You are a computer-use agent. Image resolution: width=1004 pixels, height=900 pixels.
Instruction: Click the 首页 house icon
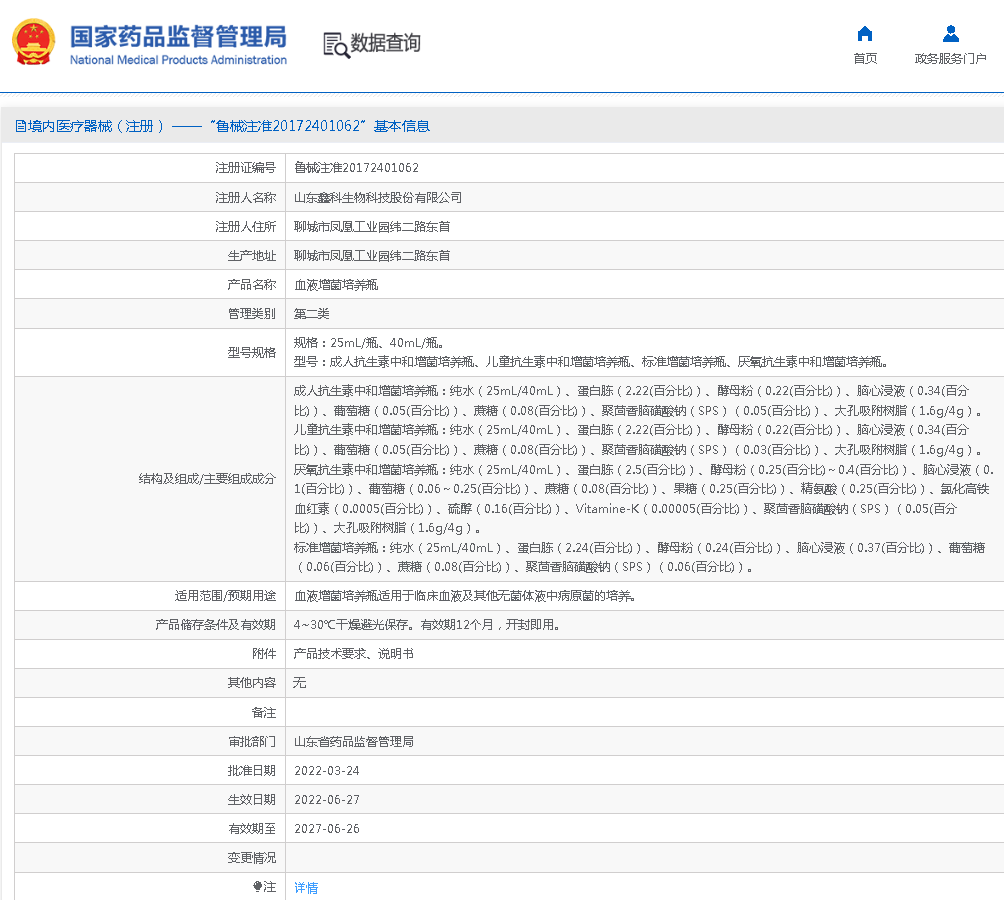point(865,33)
